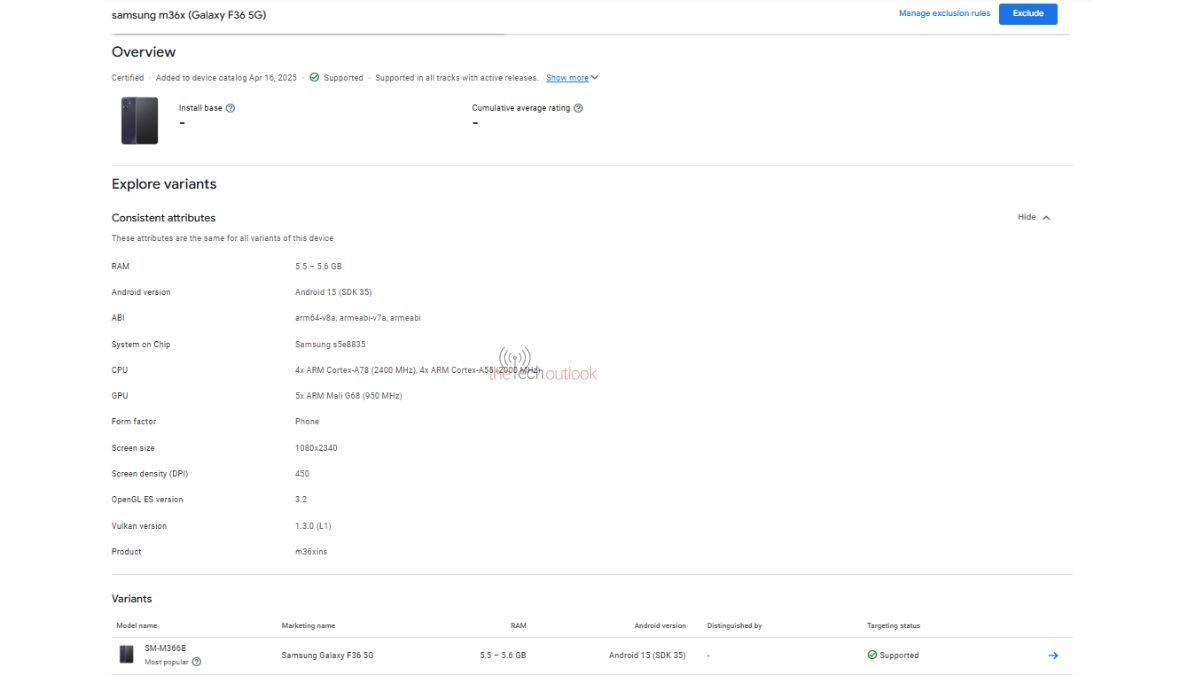Click the Distinguished by column header
Screen dimensions: 1200x675
(734, 626)
